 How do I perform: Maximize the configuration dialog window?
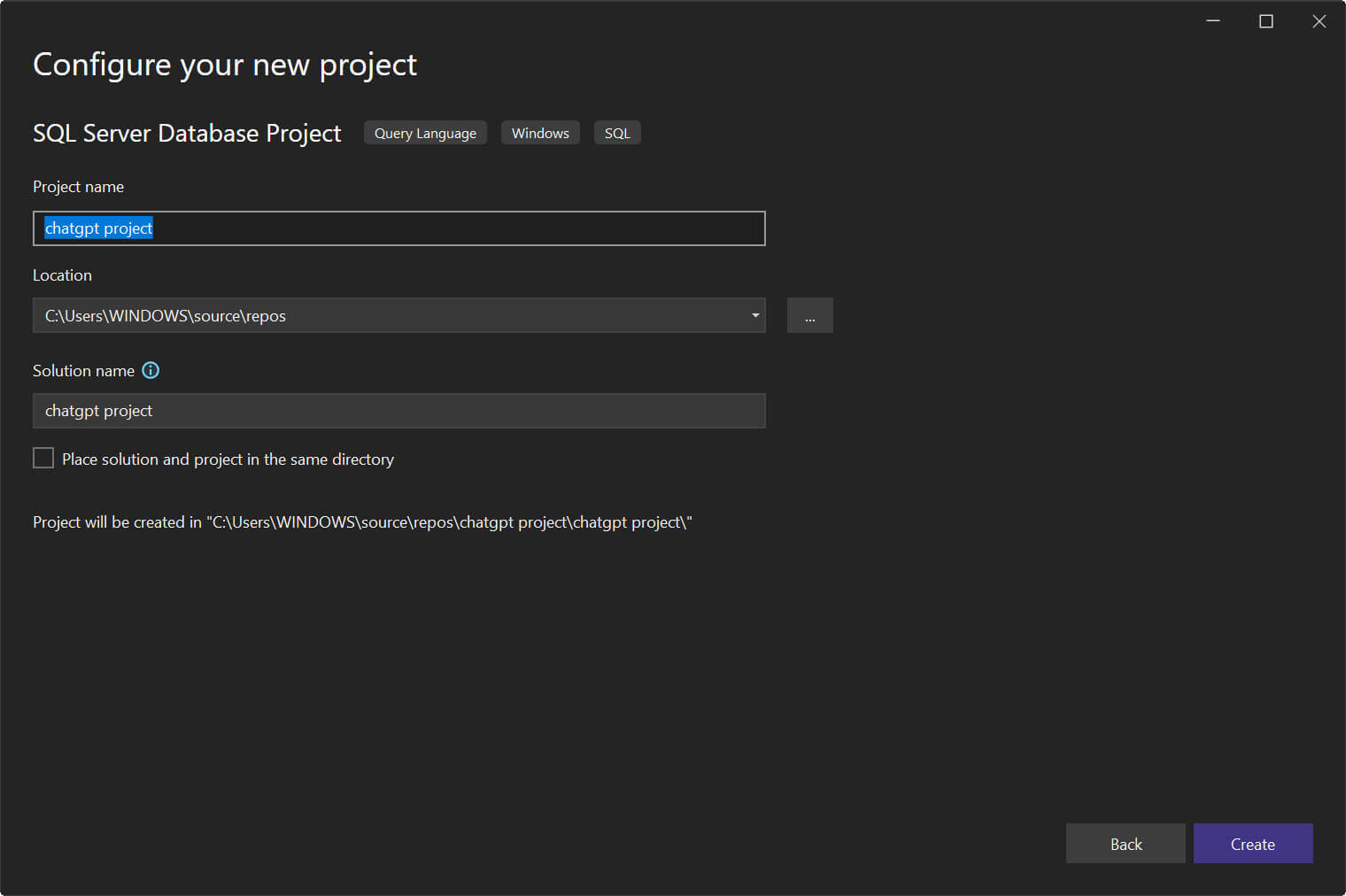tap(1266, 21)
